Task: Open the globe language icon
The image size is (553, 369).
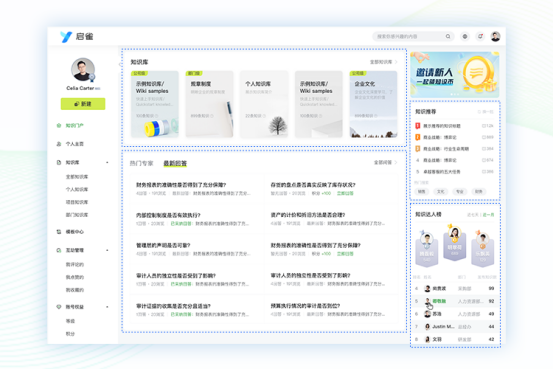Action: tap(465, 36)
